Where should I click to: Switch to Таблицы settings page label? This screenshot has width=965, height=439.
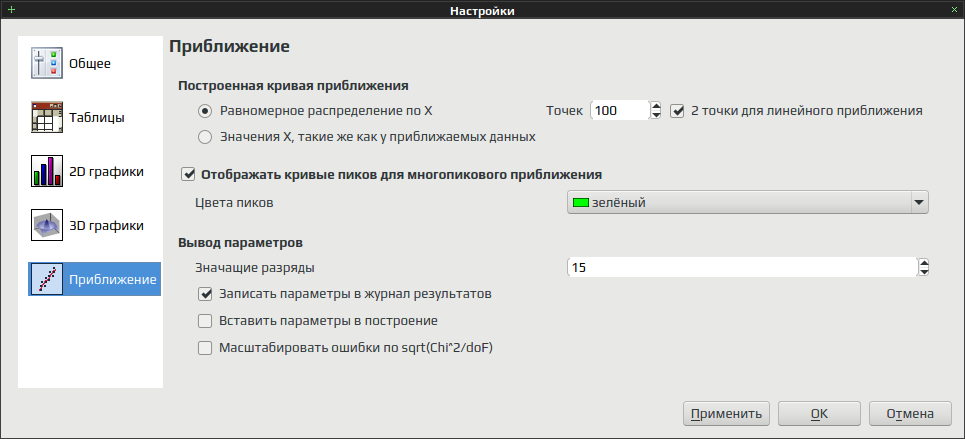(x=97, y=117)
